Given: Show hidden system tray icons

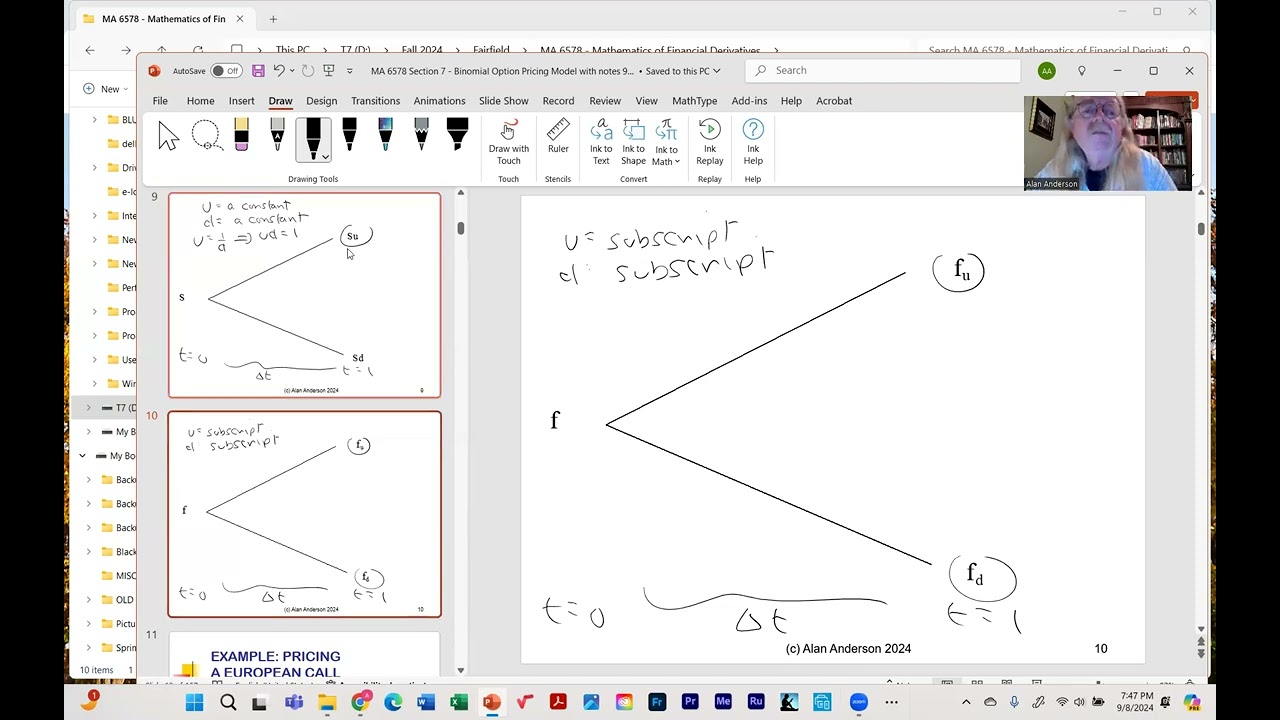Looking at the screenshot, I should 966,702.
